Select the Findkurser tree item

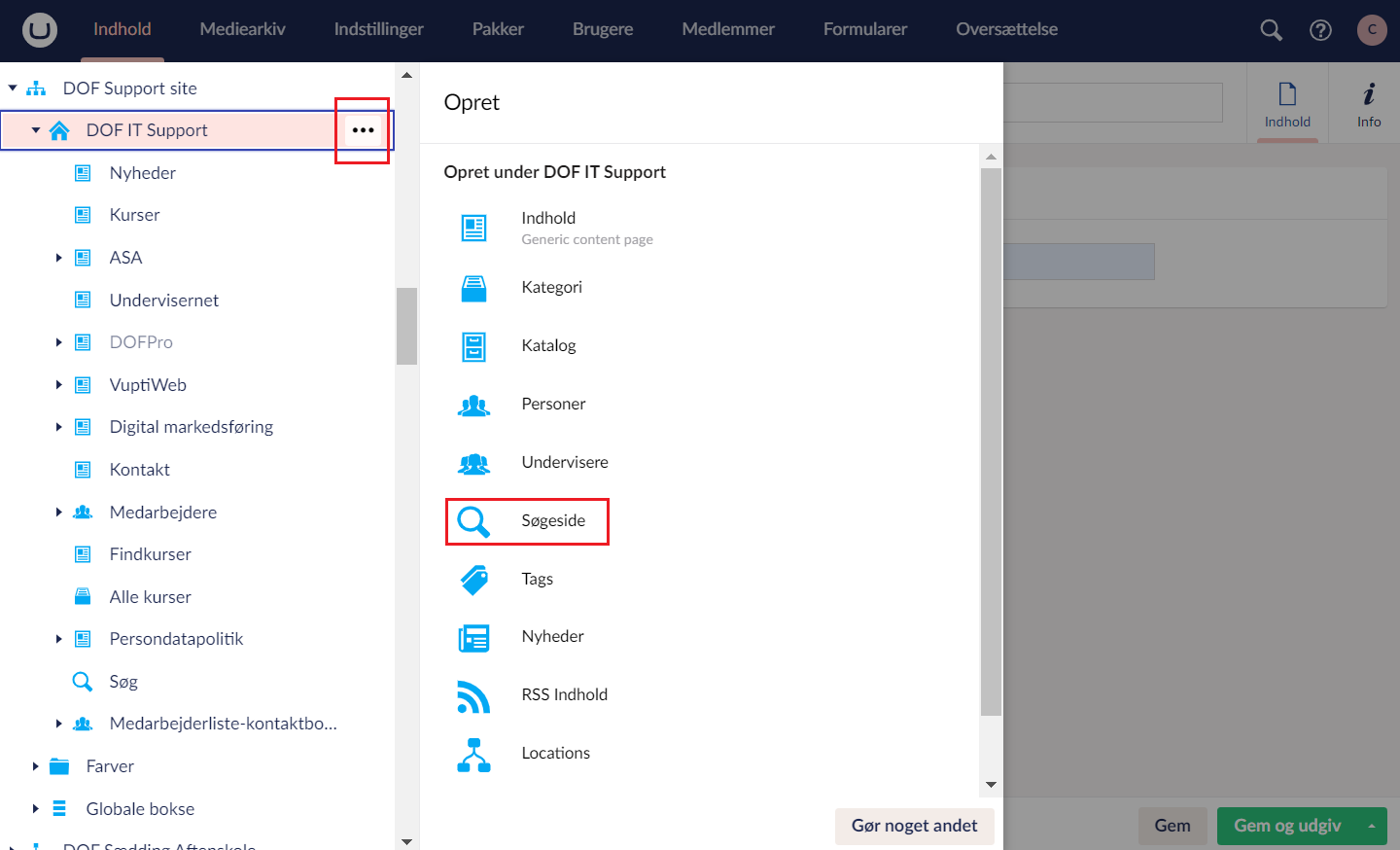click(150, 554)
